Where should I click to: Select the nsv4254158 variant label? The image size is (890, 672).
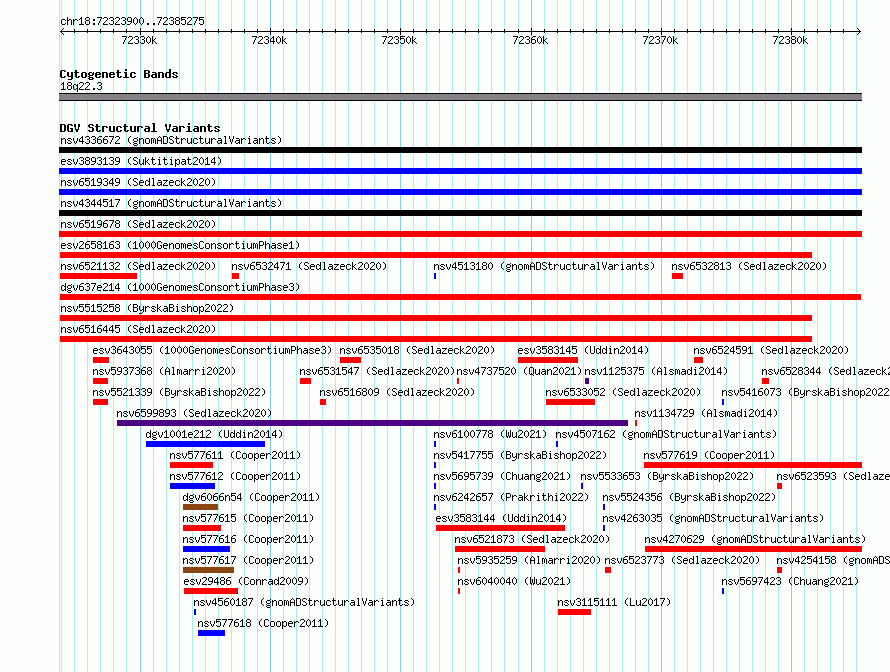[x=833, y=560]
